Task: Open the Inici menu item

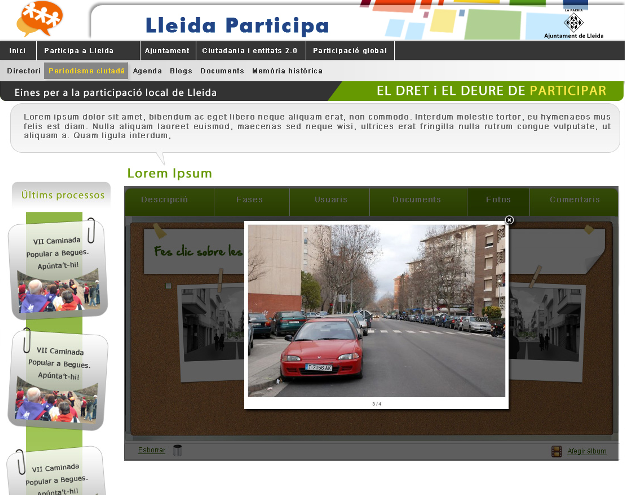Action: click(18, 51)
